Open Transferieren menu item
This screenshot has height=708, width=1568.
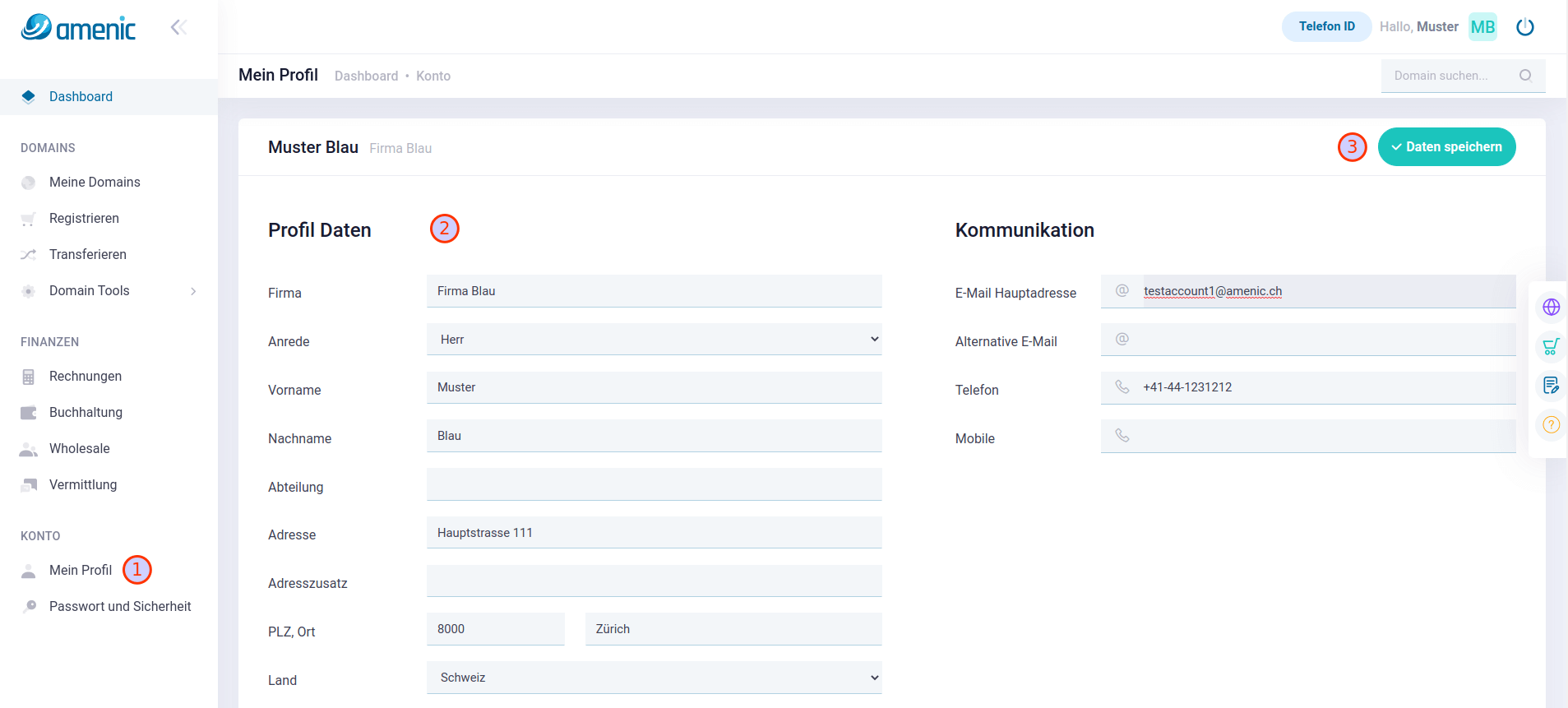pos(88,254)
